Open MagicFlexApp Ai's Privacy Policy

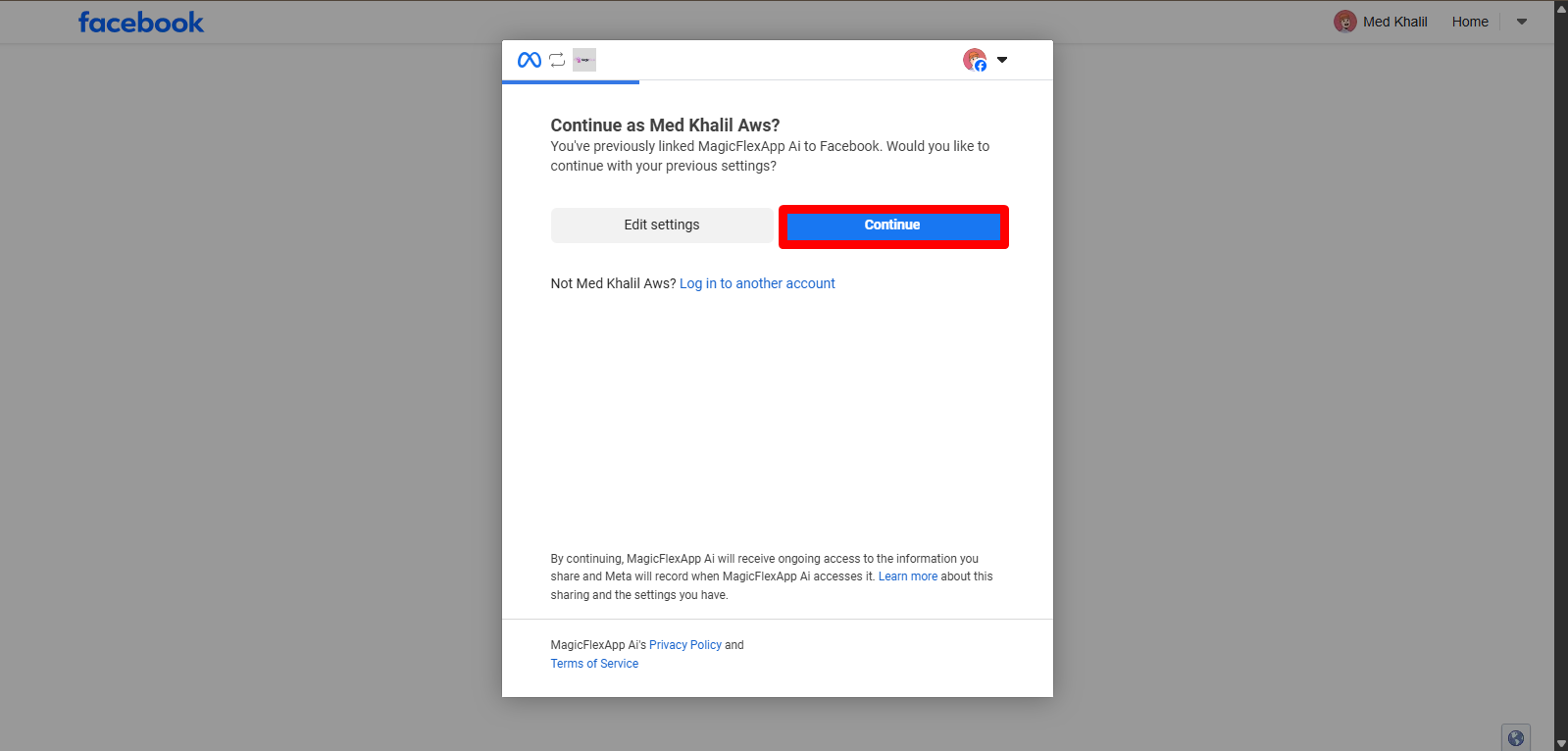point(685,645)
